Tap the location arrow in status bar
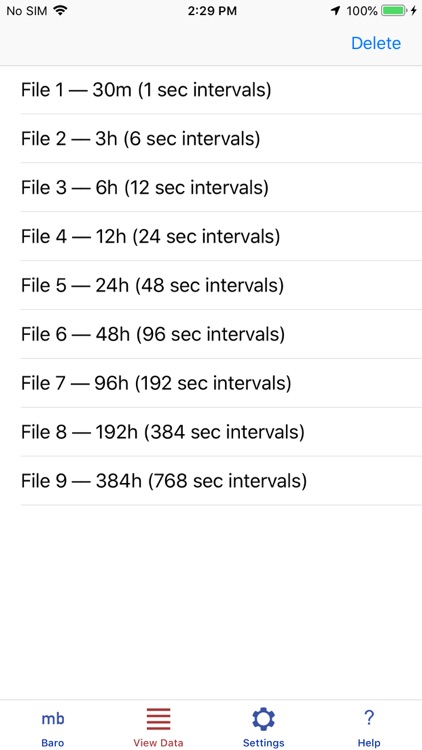The height and width of the screenshot is (750, 422). [336, 11]
